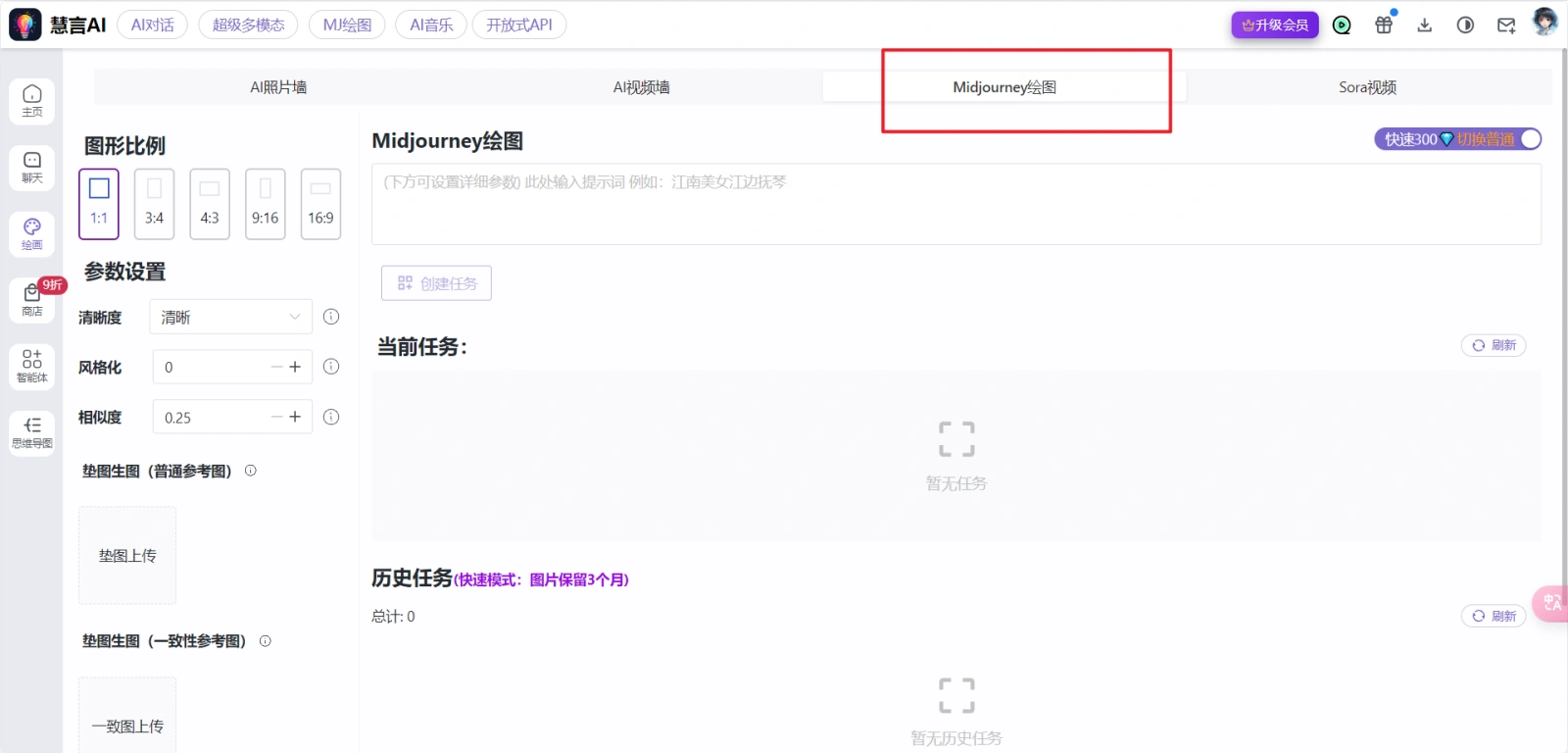The width and height of the screenshot is (1568, 753).
Task: Click the info icon beside 垫图生图（一致性参考图）
Action: [x=266, y=641]
